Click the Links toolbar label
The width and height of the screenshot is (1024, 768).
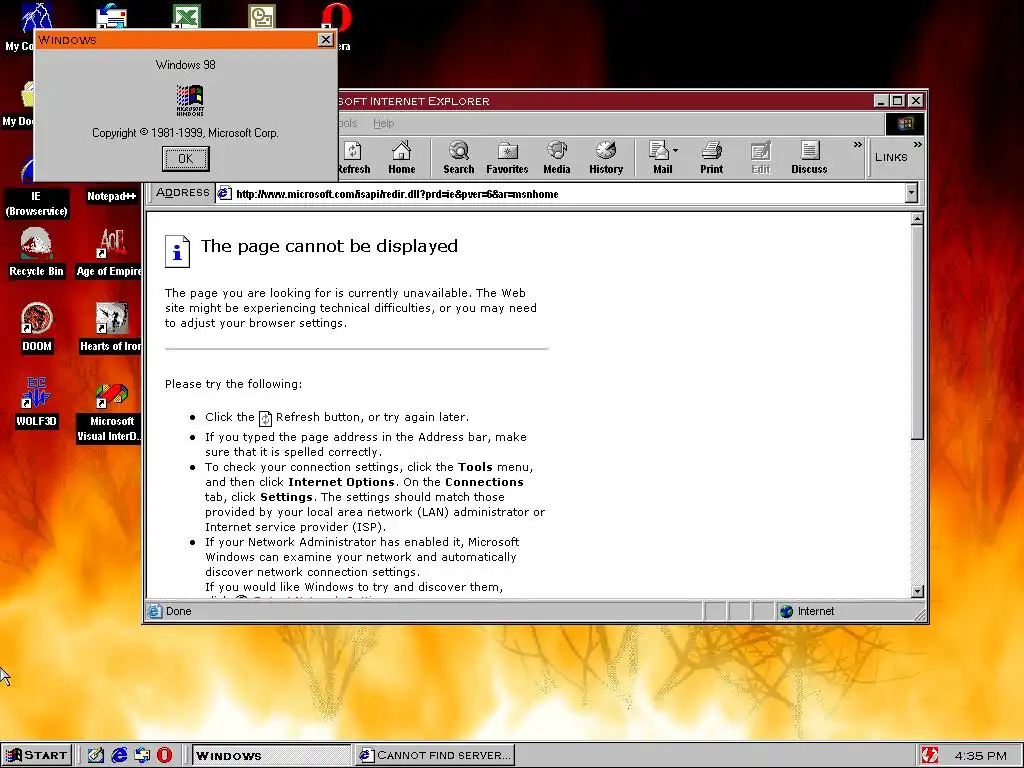891,157
